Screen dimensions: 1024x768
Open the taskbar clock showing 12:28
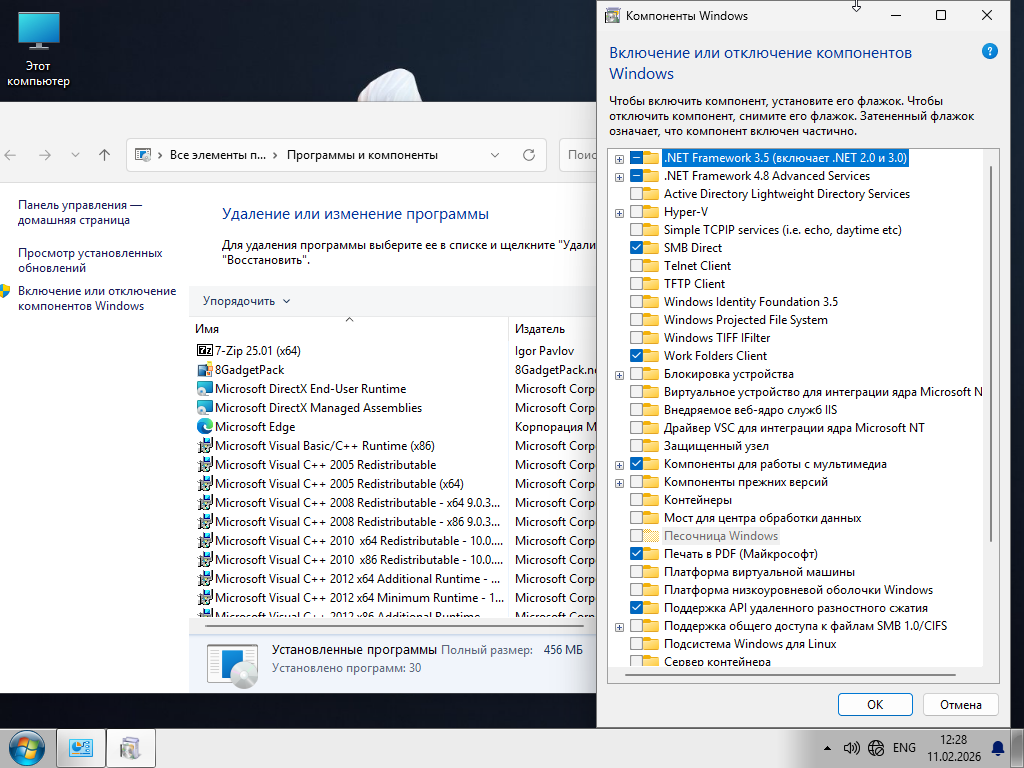coord(953,748)
